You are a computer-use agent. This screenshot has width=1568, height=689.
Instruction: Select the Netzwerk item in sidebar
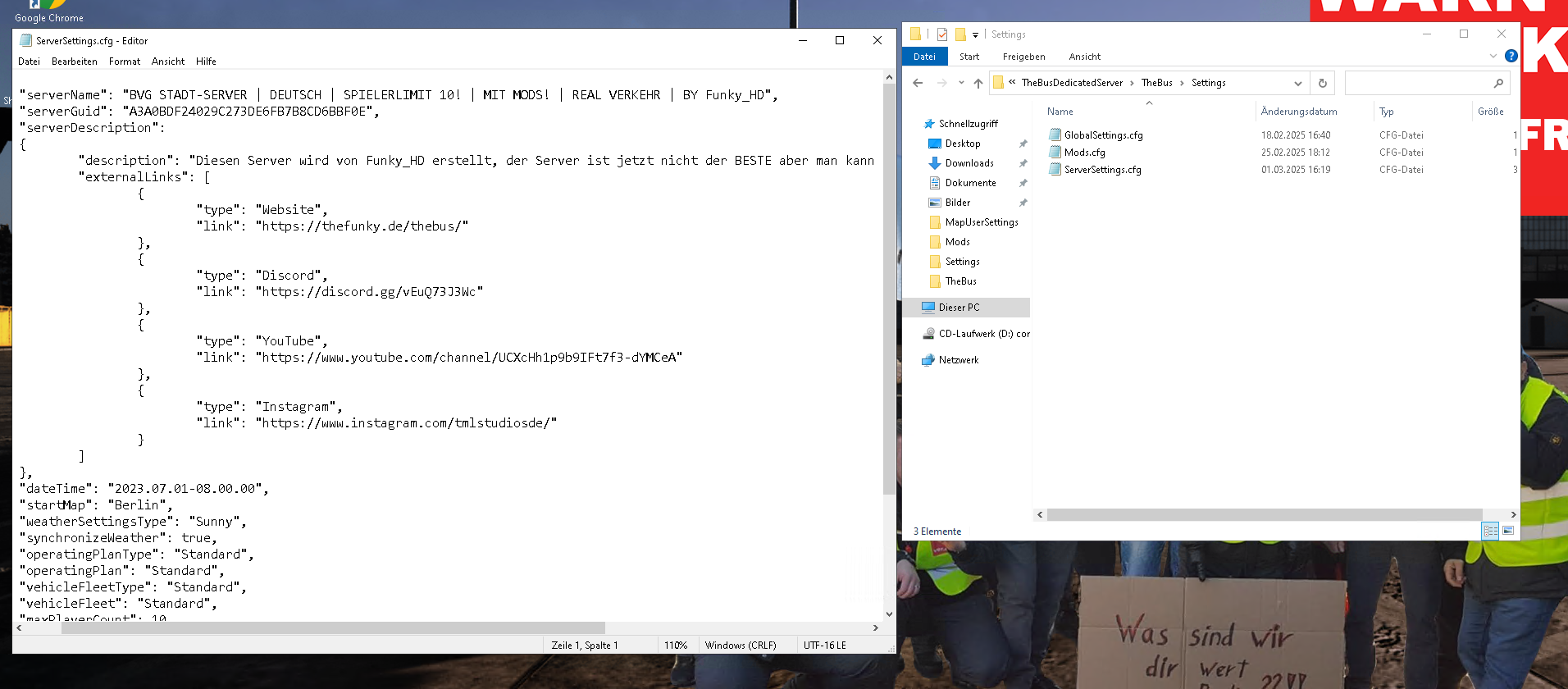958,360
